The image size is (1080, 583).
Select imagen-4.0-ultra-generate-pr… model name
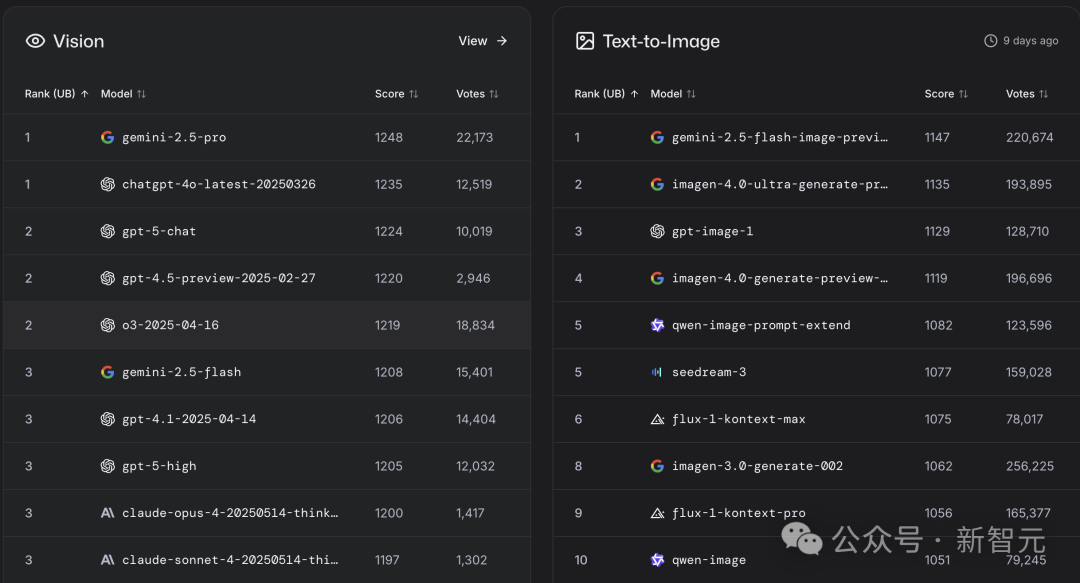click(x=780, y=184)
